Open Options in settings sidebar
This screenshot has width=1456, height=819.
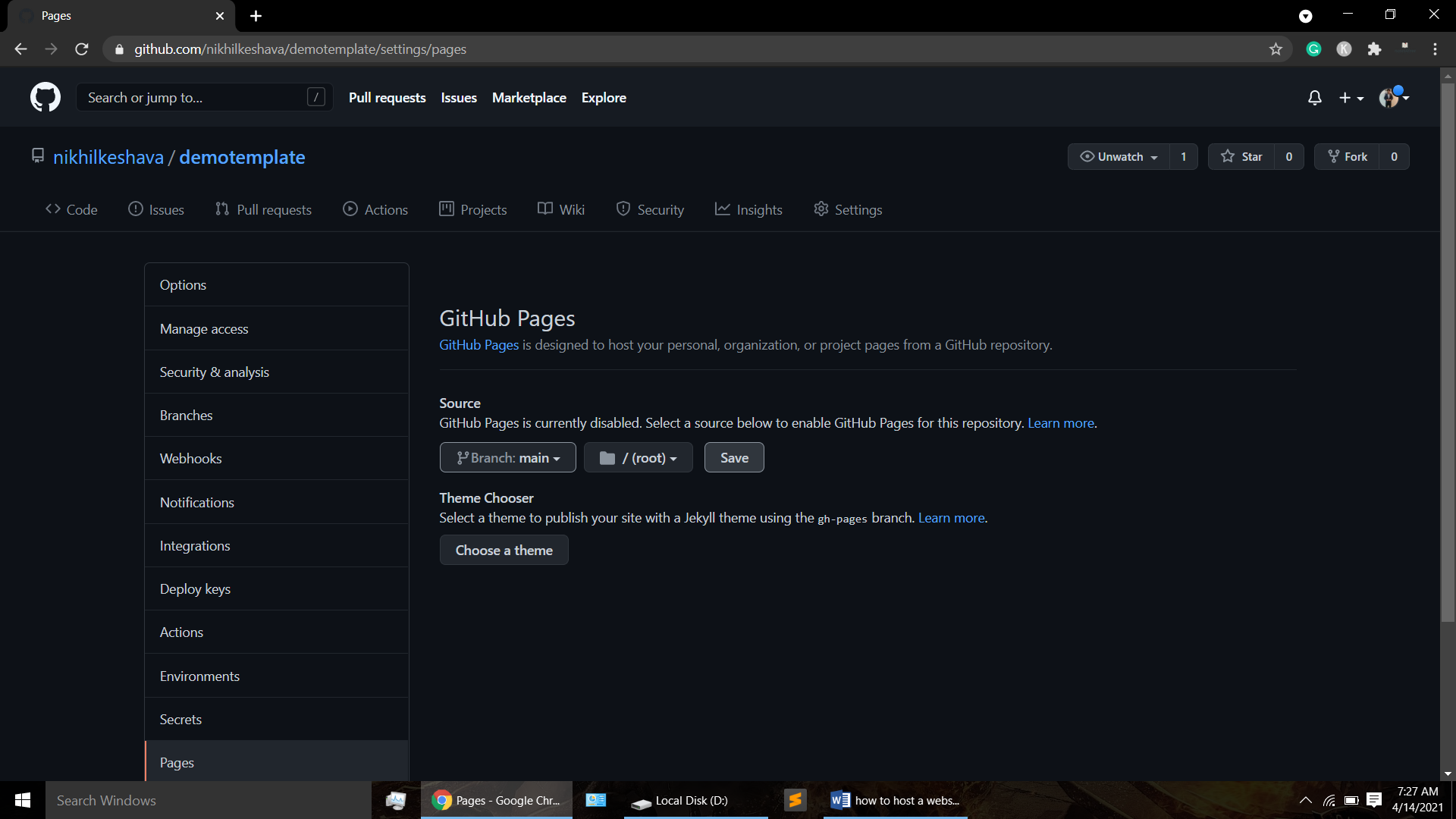point(277,285)
